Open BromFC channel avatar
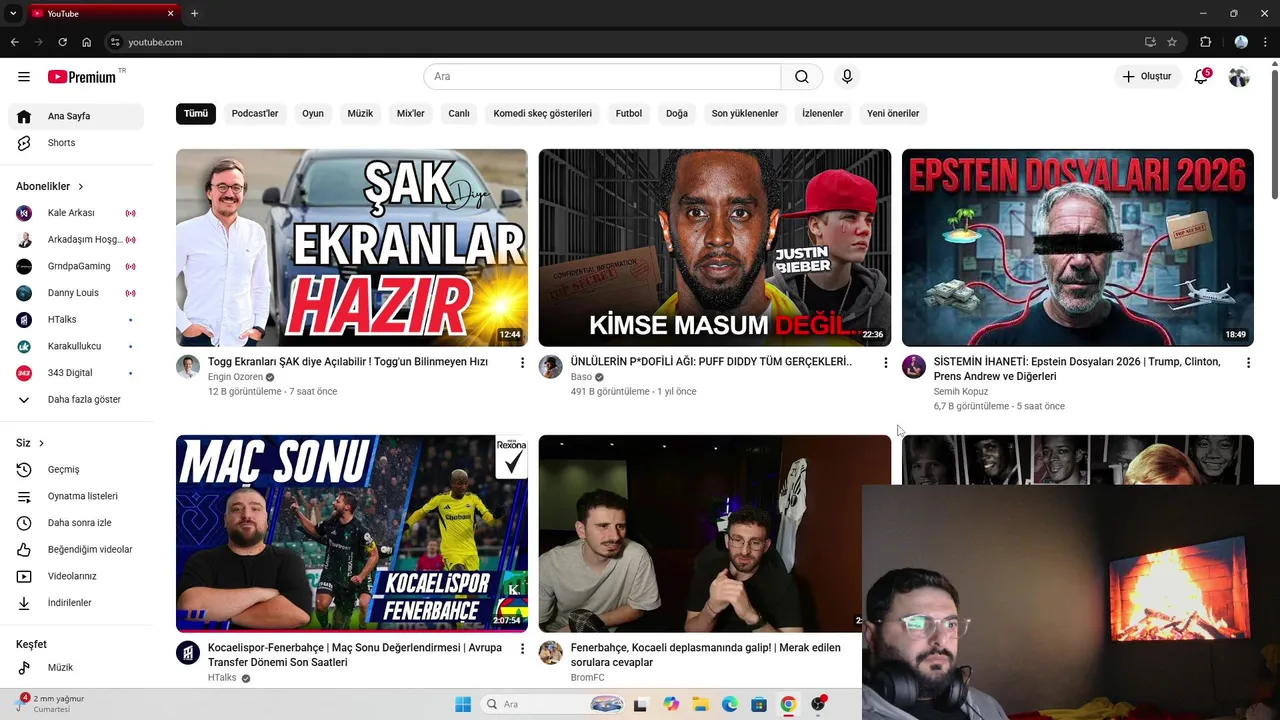1280x720 pixels. [x=551, y=653]
